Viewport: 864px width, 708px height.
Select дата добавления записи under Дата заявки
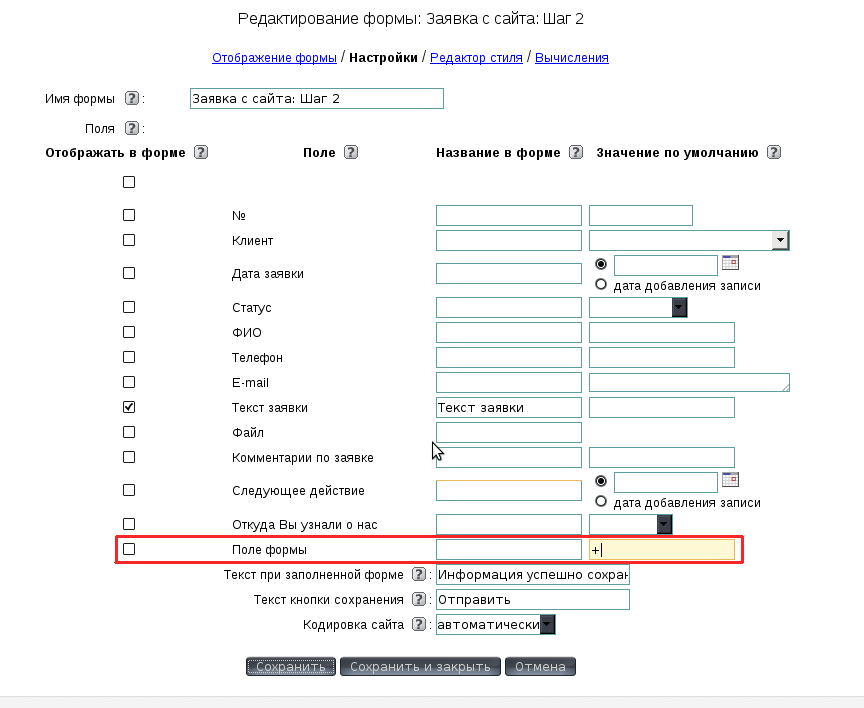click(x=601, y=284)
